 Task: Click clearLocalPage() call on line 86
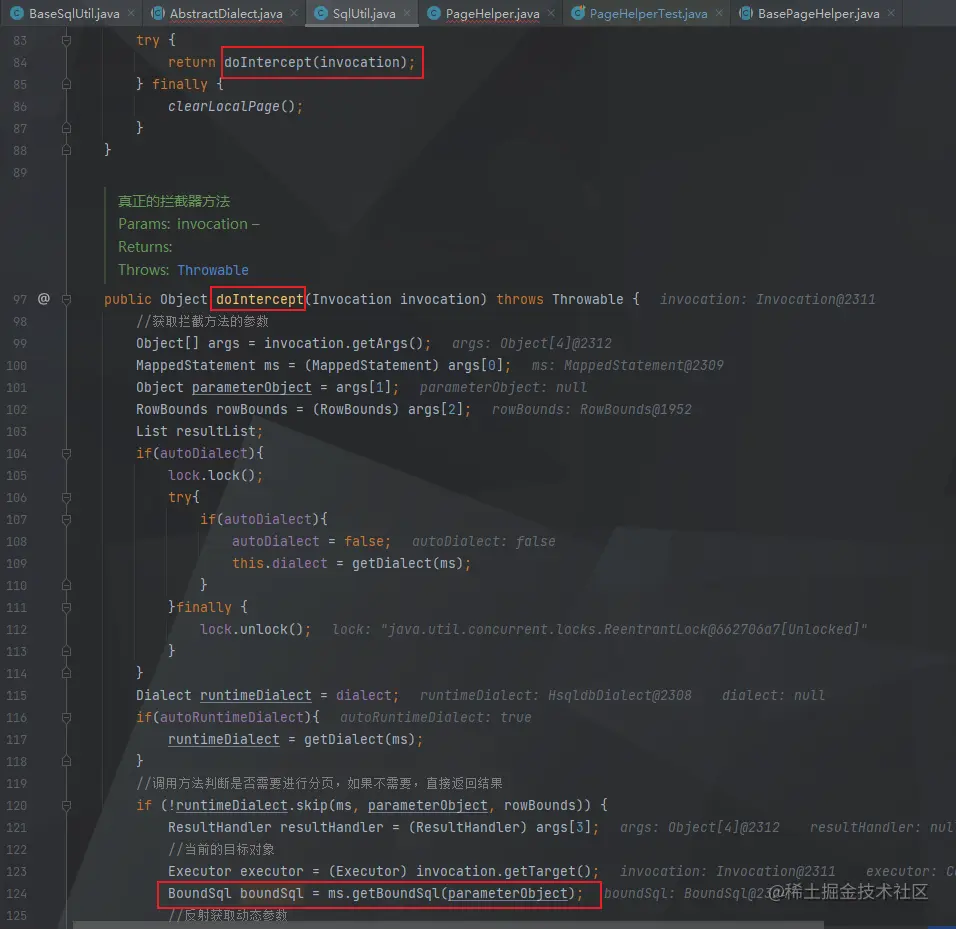tap(232, 106)
